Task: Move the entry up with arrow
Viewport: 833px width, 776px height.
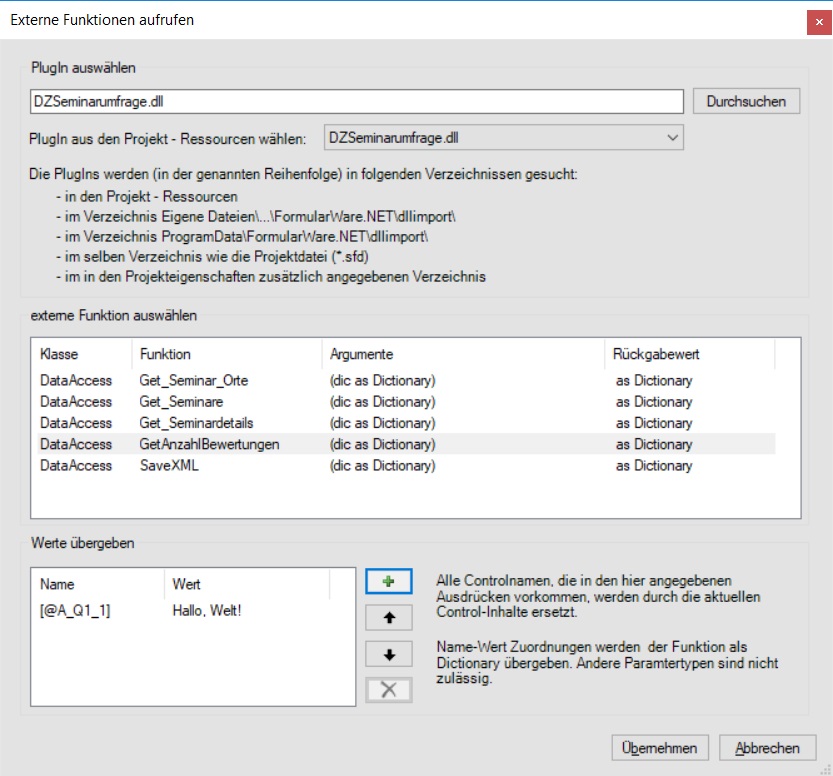Action: coord(388,617)
